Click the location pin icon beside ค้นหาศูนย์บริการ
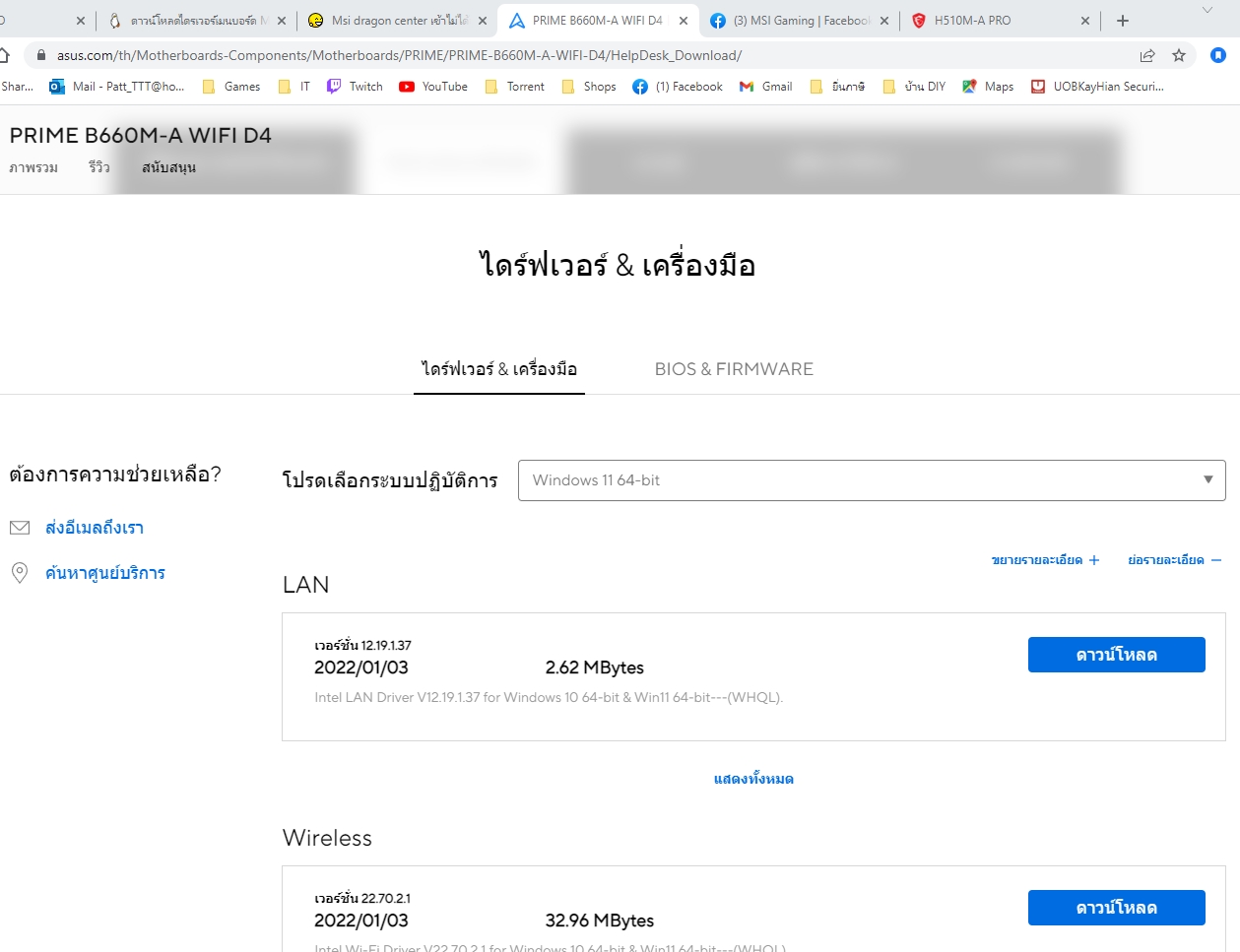The image size is (1240, 952). pyautogui.click(x=20, y=573)
